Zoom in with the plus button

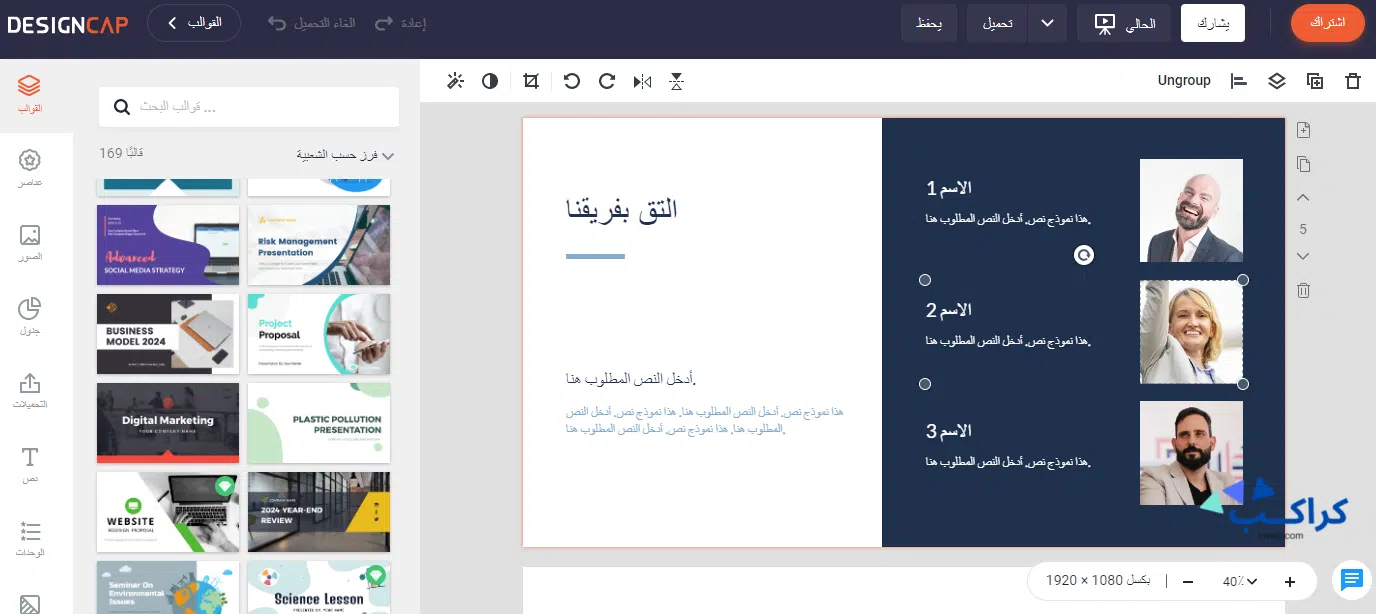[1290, 581]
